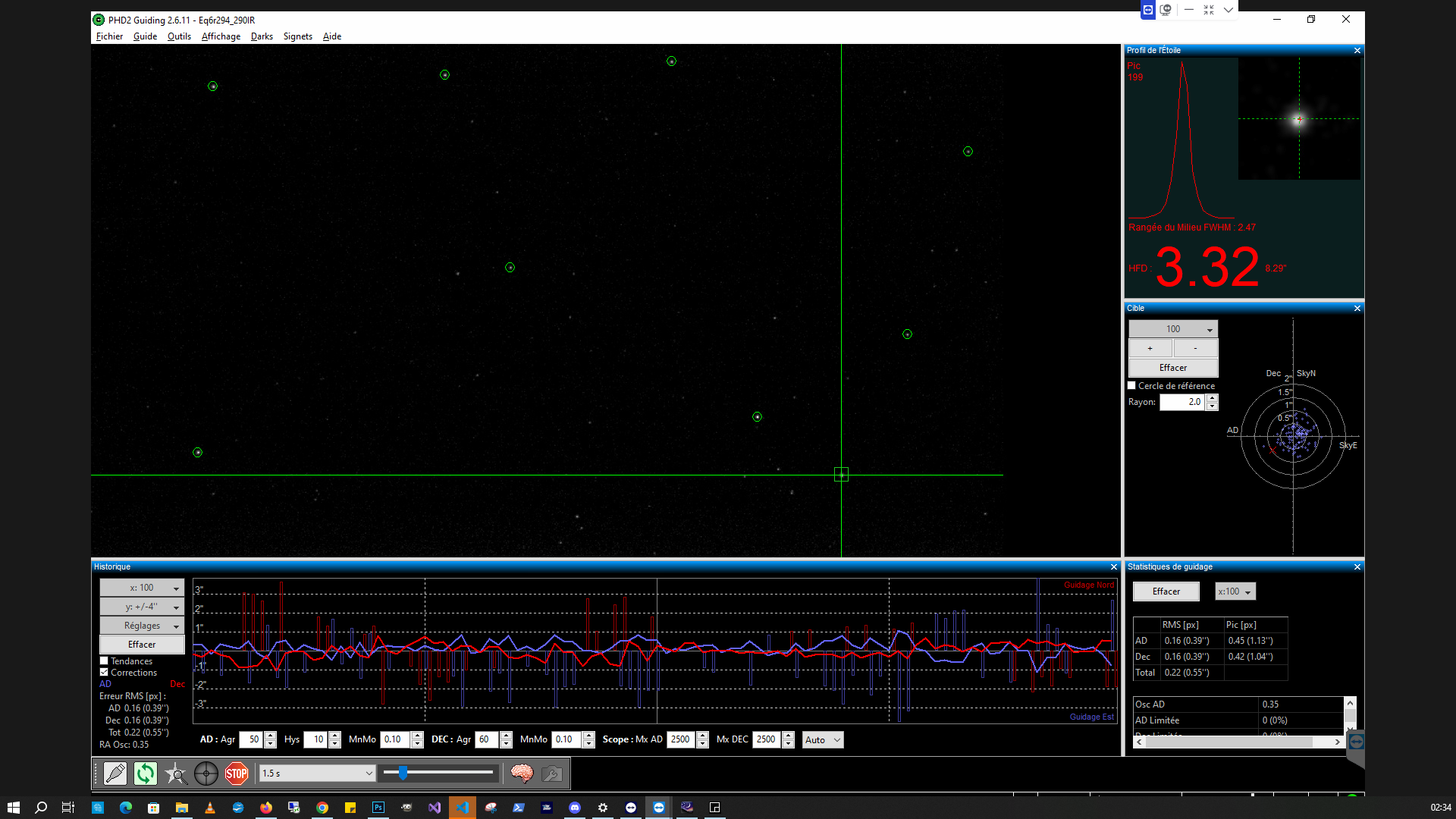Screen dimensions: 1456x819
Task: Click Effacer in Statistiques de guidage
Action: (1166, 591)
